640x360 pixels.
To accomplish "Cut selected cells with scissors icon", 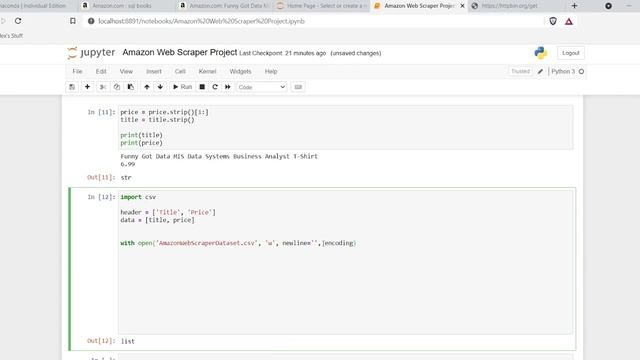I will (103, 87).
